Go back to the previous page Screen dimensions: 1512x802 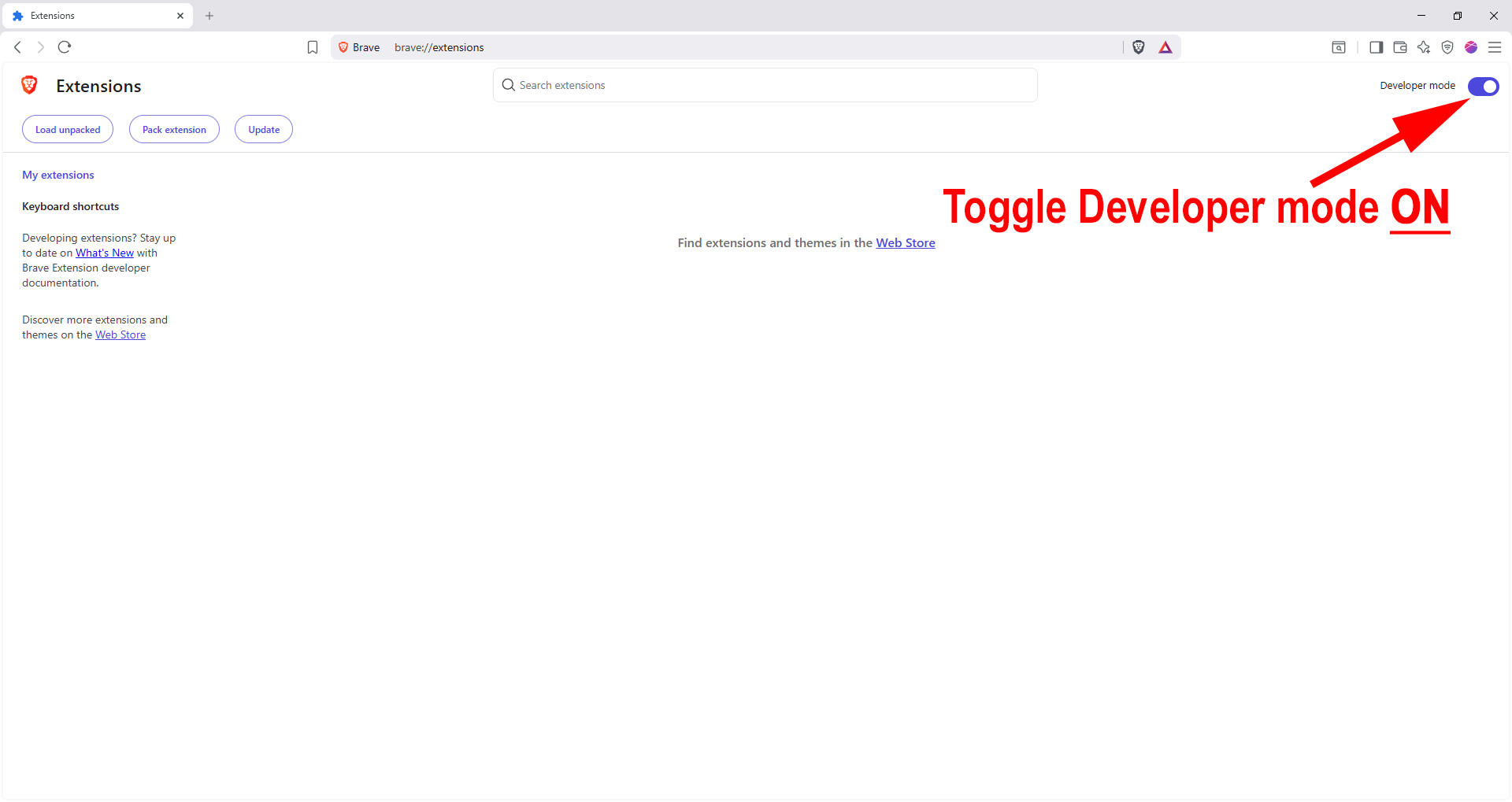pyautogui.click(x=17, y=47)
